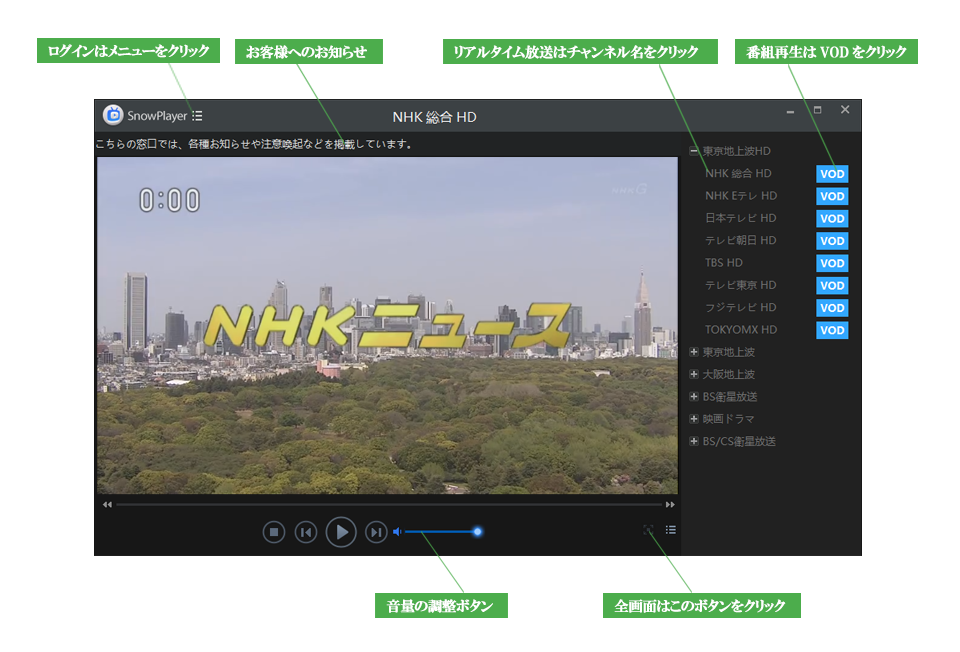Select the 日本テレビ HD channel

tap(740, 218)
